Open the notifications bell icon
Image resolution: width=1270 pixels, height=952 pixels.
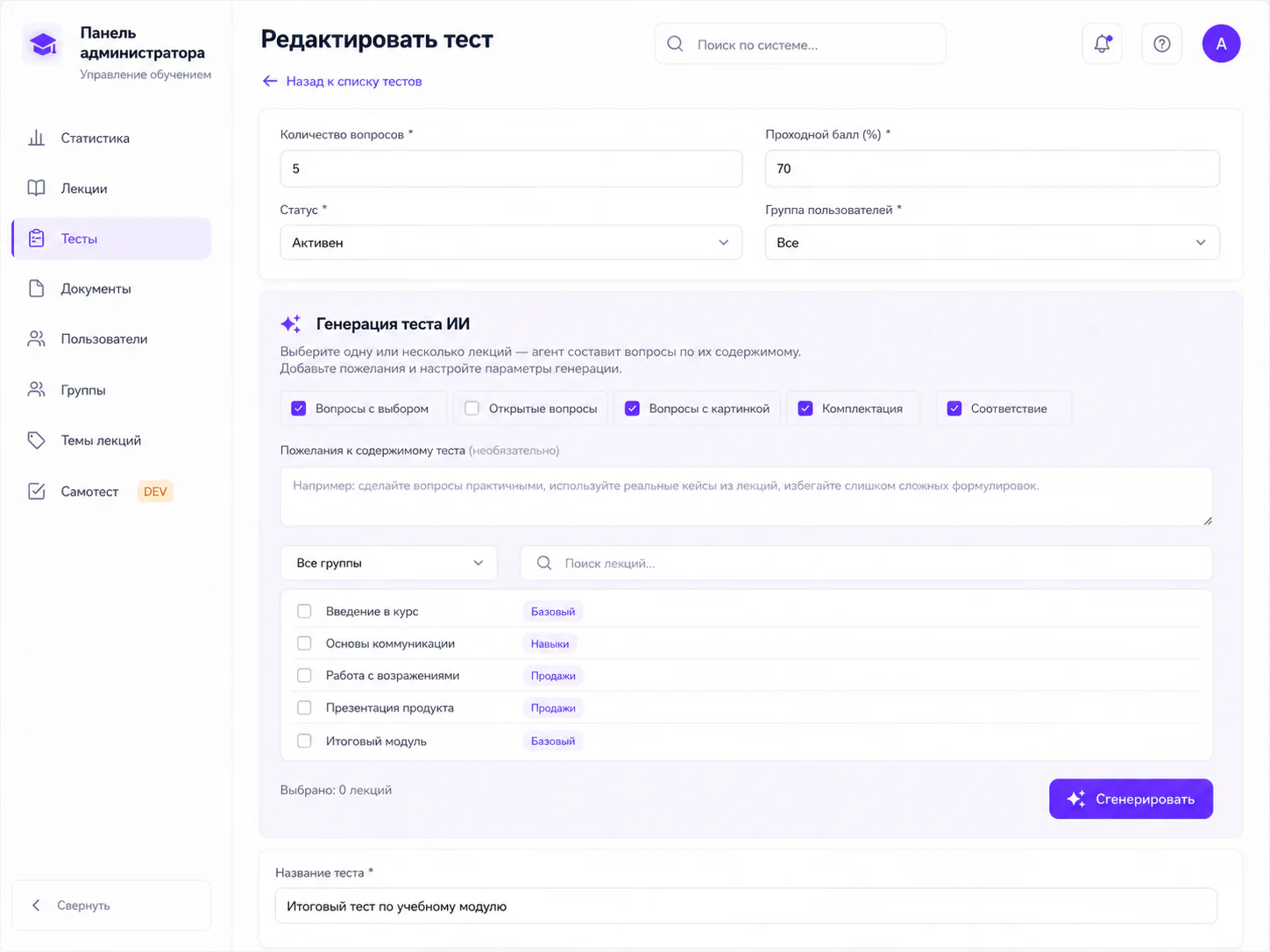tap(1102, 44)
